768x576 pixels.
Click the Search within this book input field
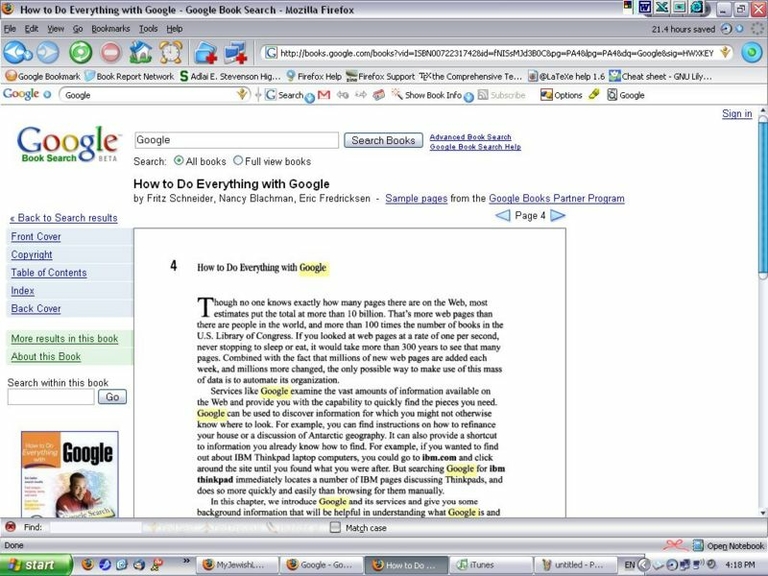(x=50, y=397)
